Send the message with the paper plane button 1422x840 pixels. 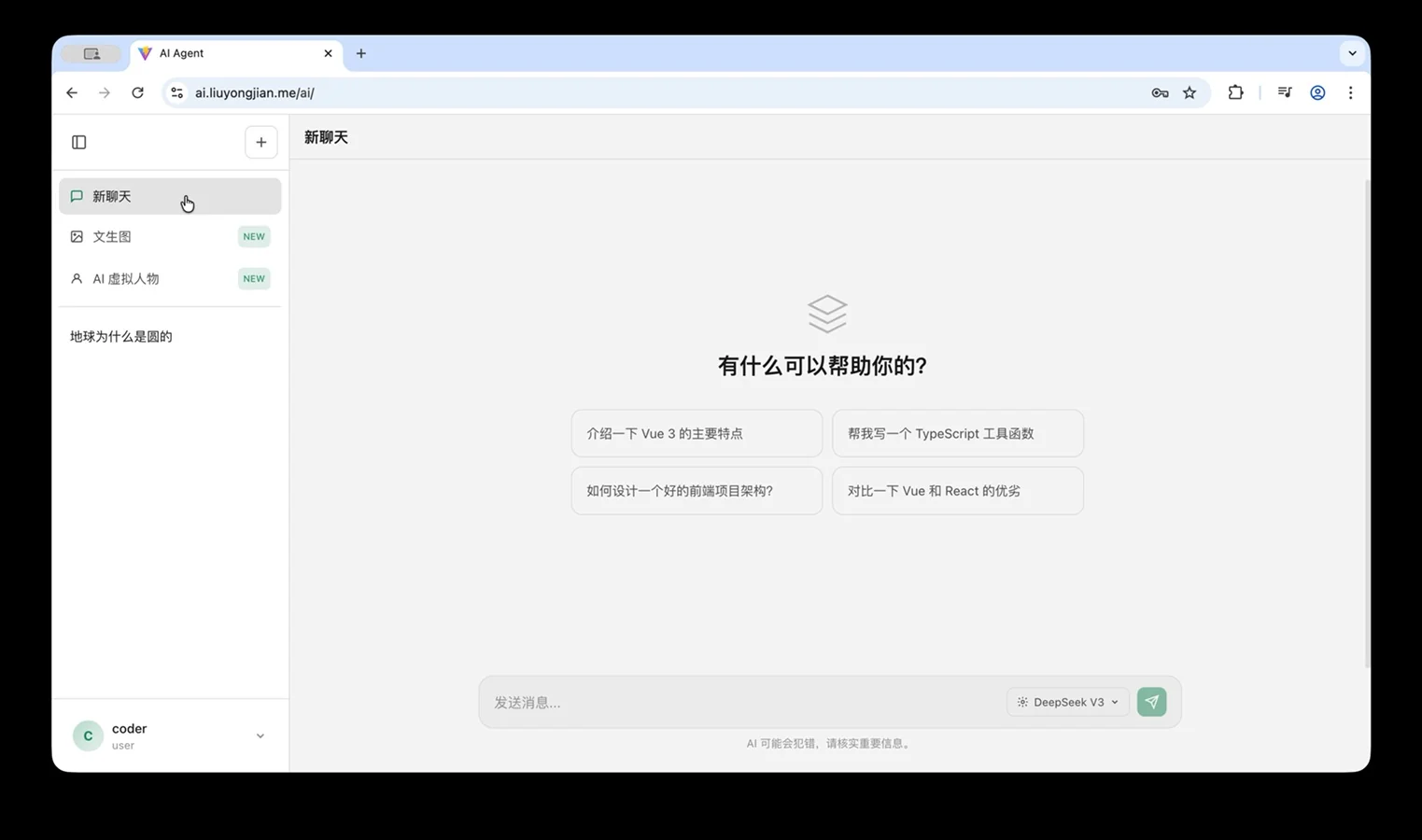pos(1152,702)
